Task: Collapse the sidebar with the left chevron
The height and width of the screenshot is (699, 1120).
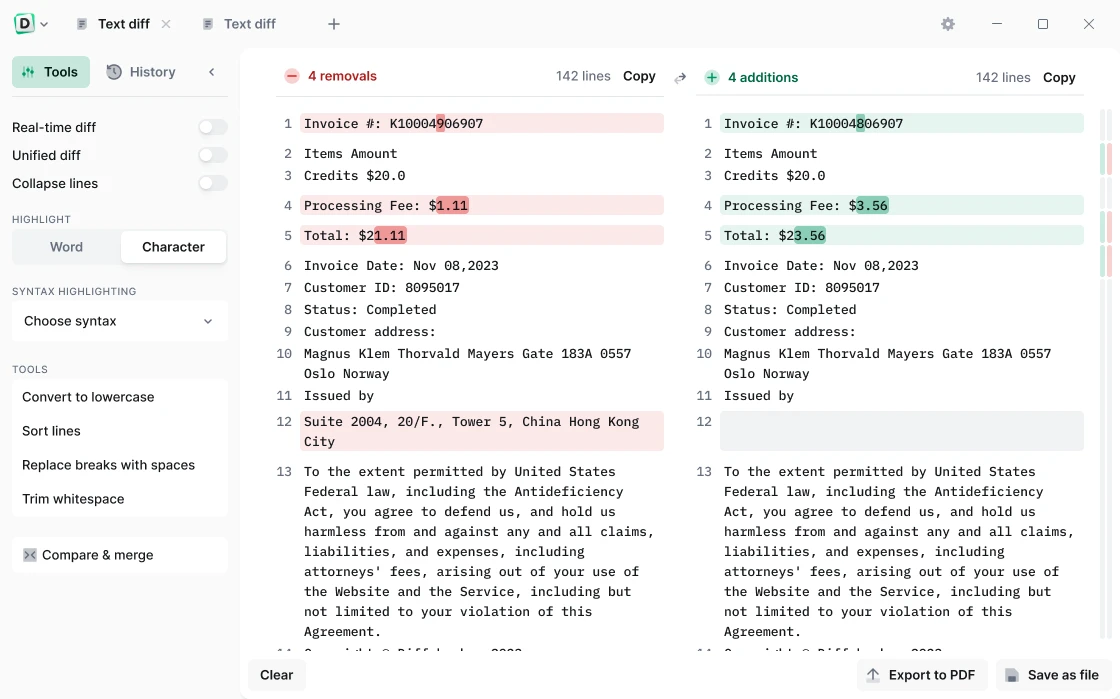Action: click(212, 72)
